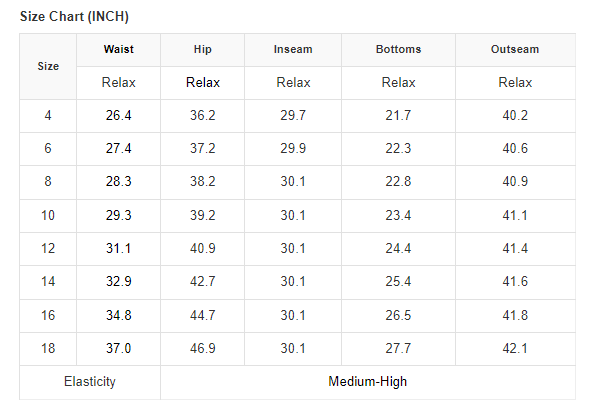Click the Hip column header
Viewport: 600px width, 409px height.
(202, 49)
